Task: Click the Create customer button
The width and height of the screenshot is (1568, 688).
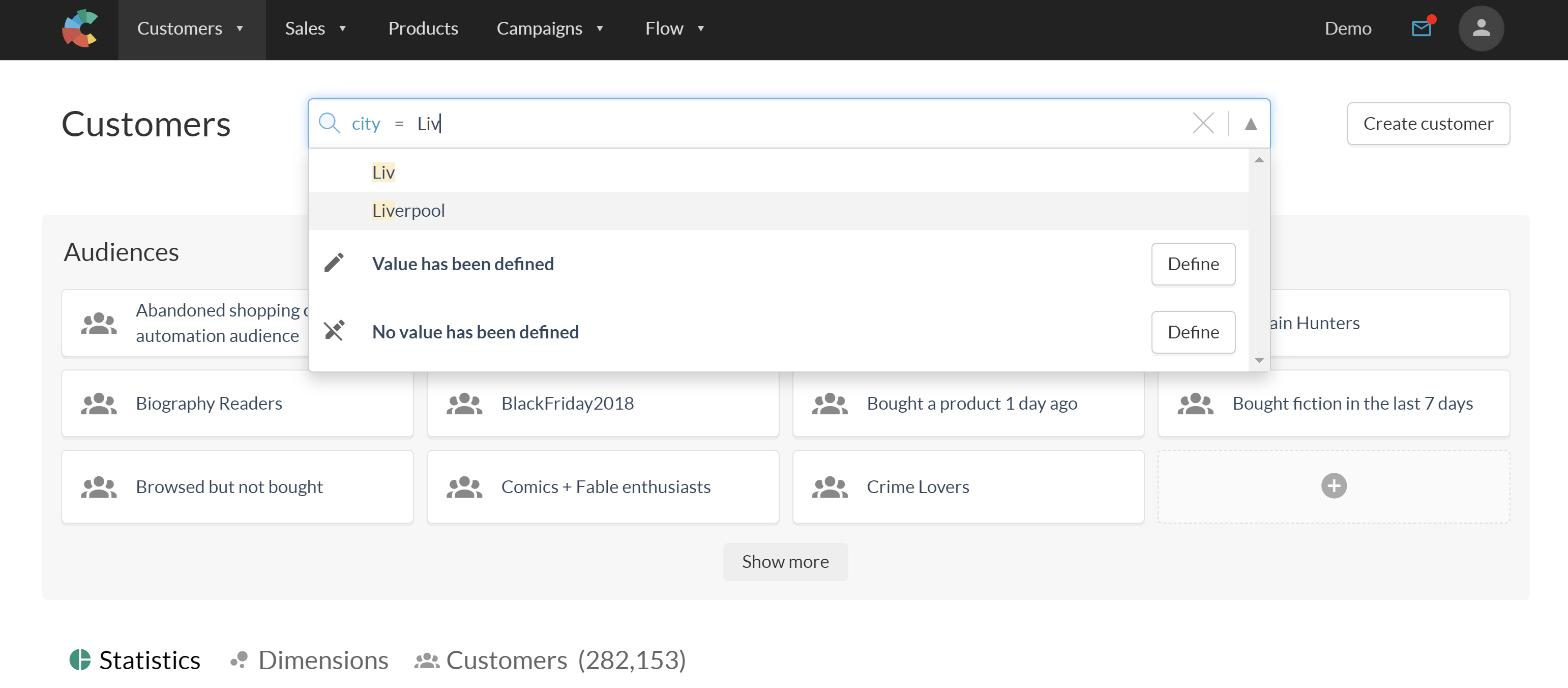Action: (x=1429, y=124)
